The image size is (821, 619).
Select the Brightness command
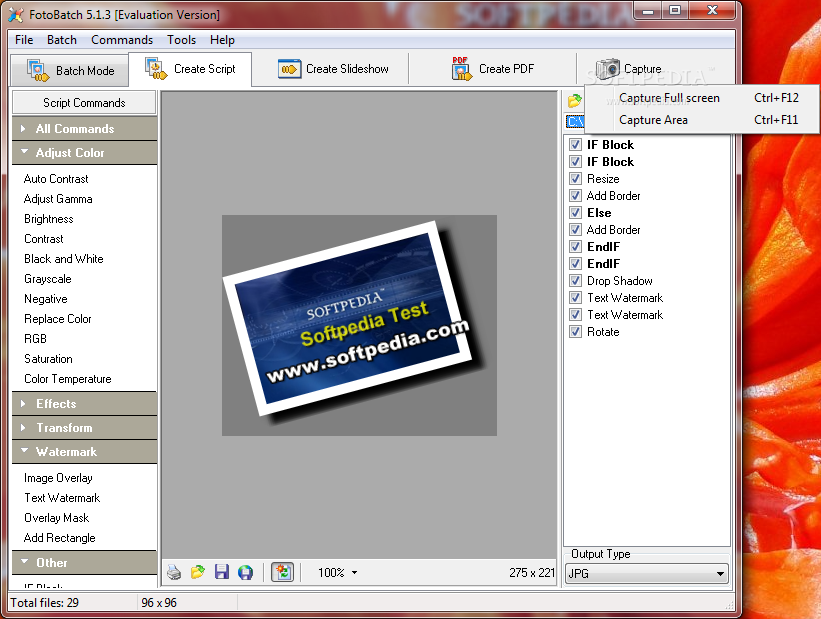tap(49, 219)
